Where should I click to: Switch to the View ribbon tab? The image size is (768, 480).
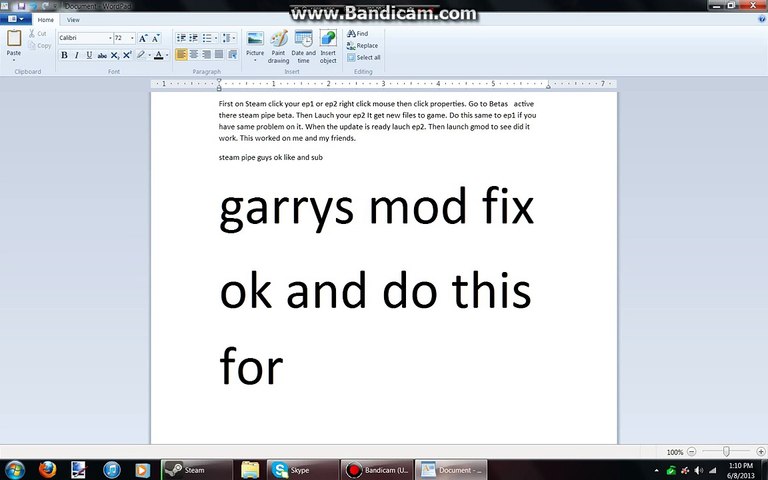click(x=73, y=20)
